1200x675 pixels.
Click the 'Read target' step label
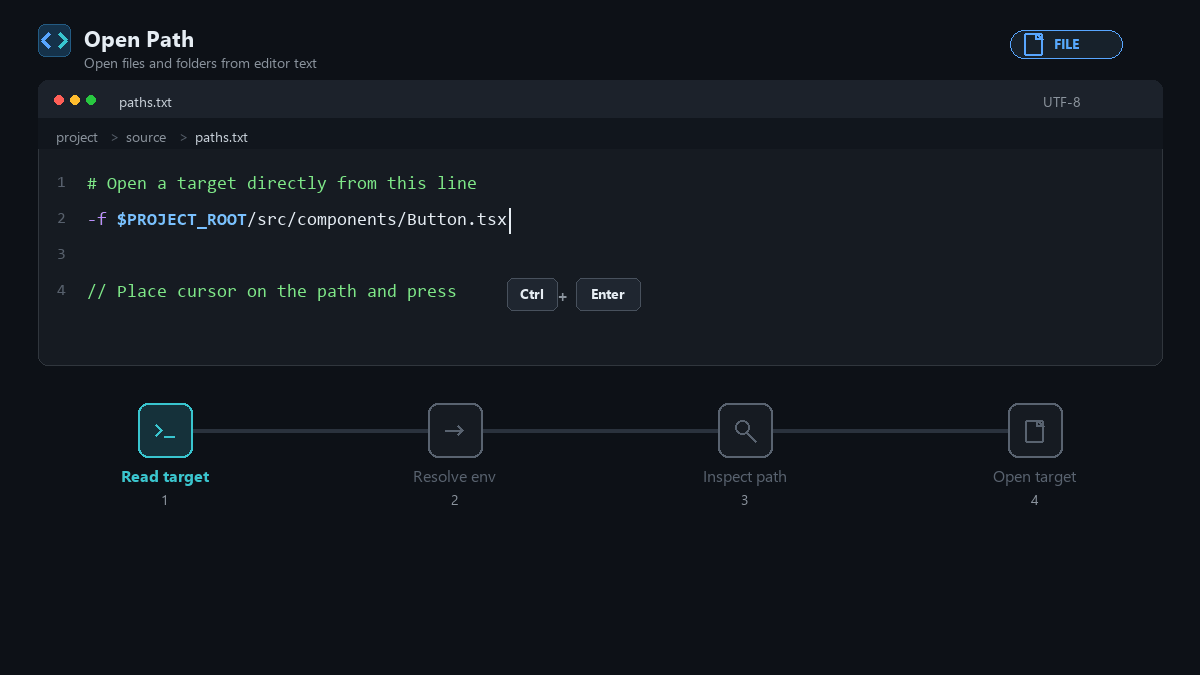coord(165,477)
